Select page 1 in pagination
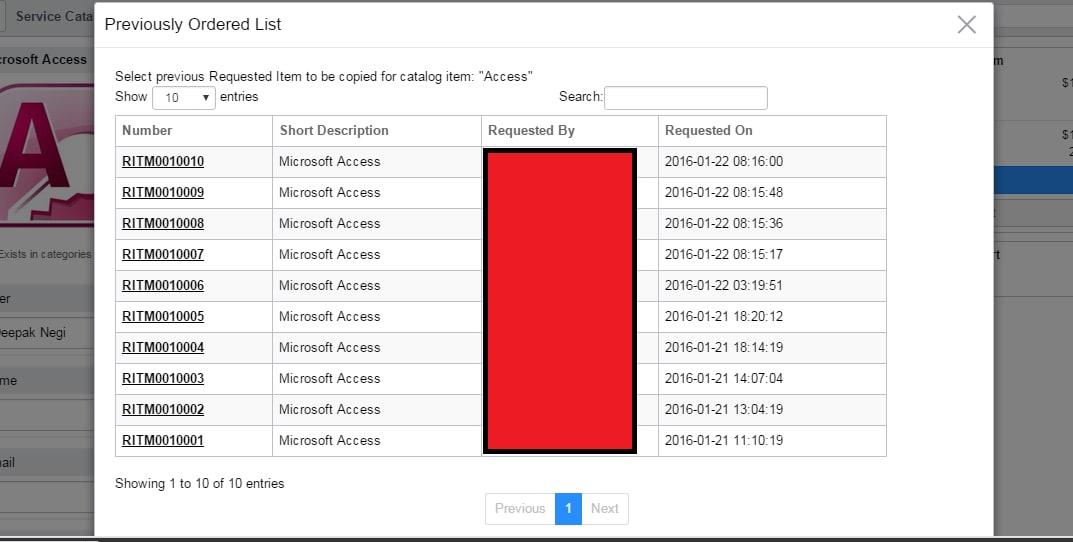This screenshot has width=1073, height=542. pyautogui.click(x=568, y=508)
